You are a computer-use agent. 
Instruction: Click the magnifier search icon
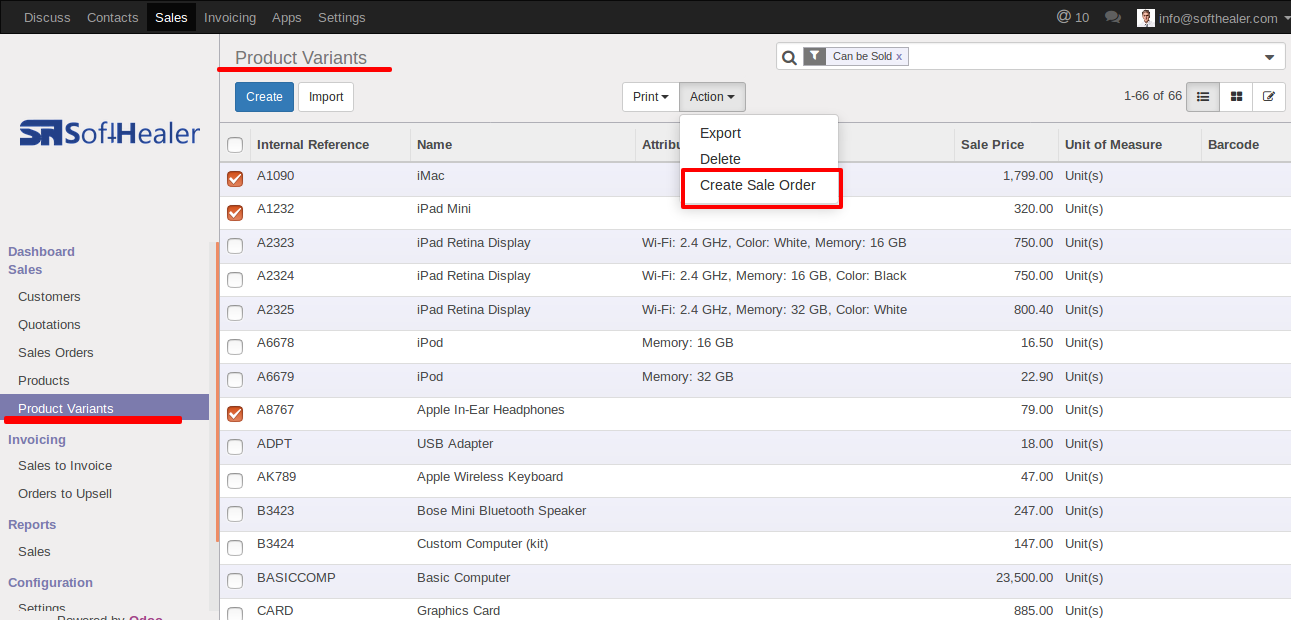point(790,57)
